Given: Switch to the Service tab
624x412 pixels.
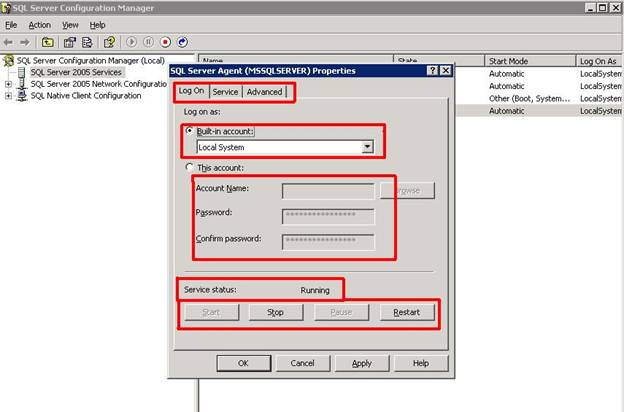Looking at the screenshot, I should coord(225,92).
